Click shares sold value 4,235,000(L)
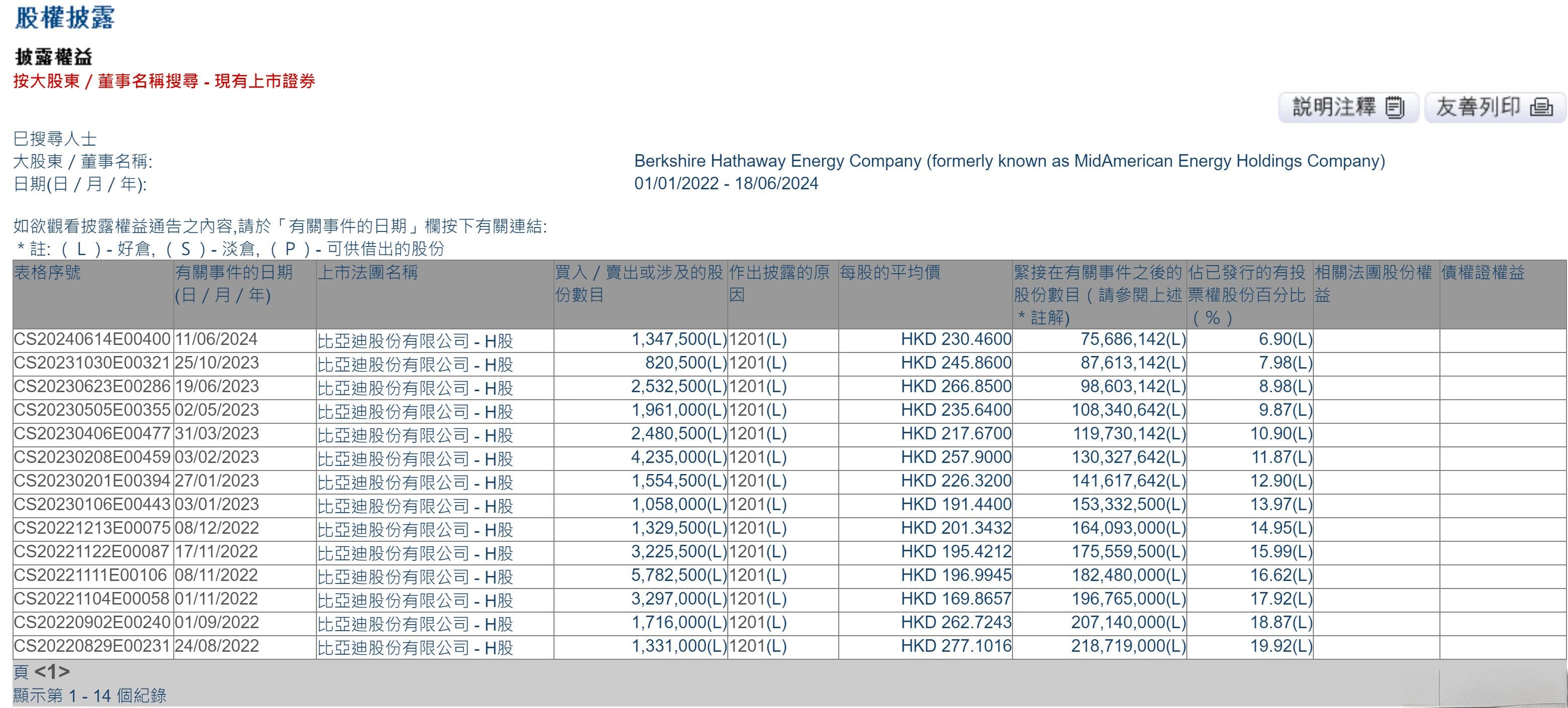The image size is (1568, 708). [x=680, y=458]
